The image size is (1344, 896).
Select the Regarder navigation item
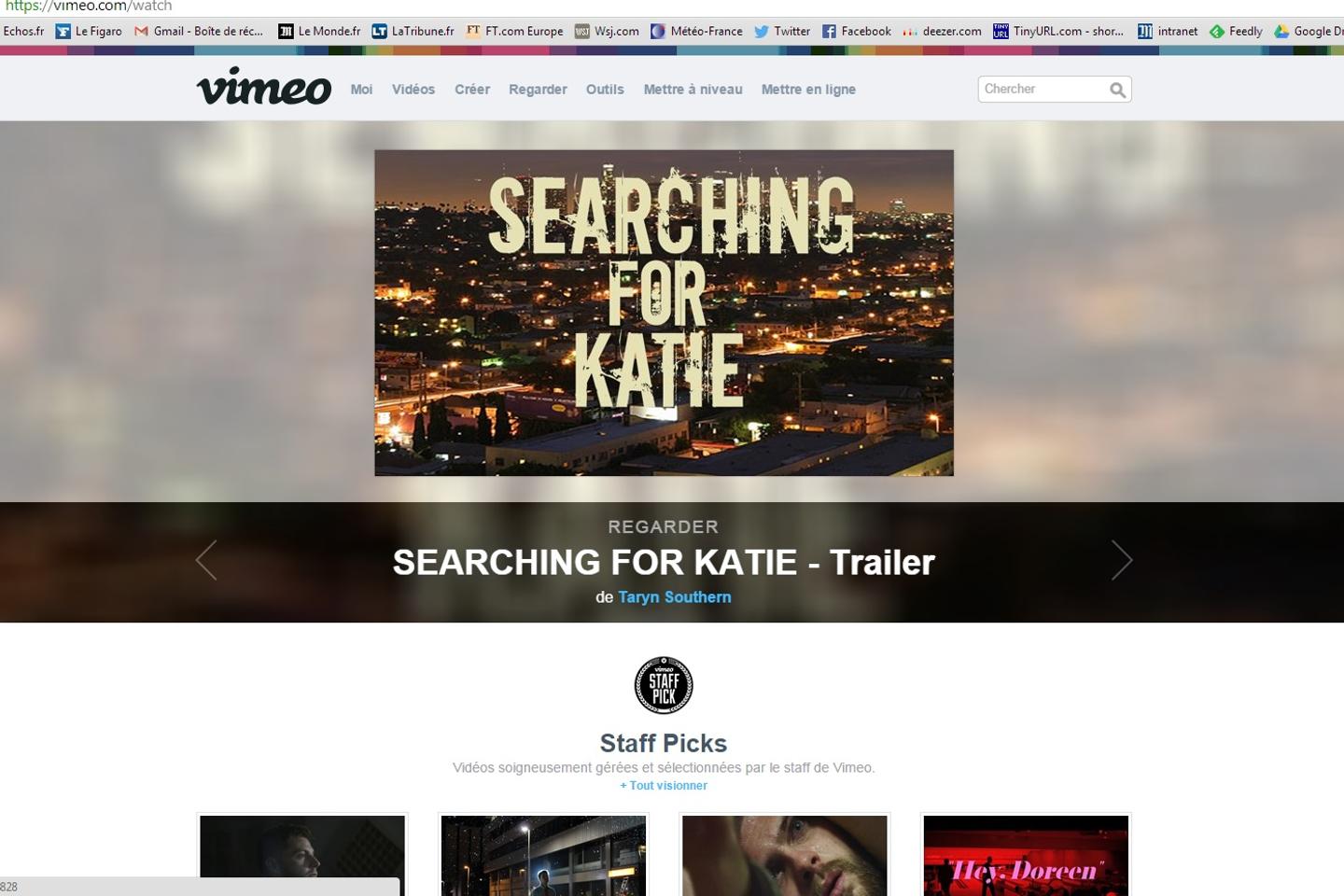click(x=538, y=90)
